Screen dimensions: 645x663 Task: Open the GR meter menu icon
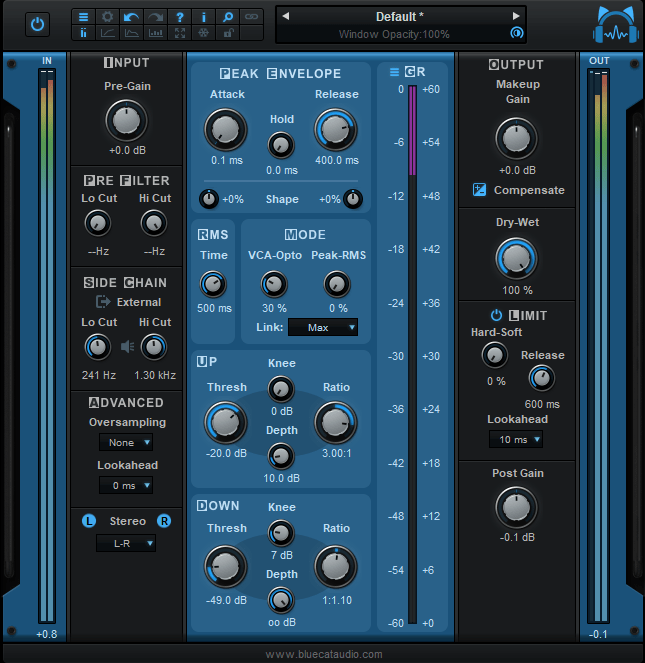[394, 72]
